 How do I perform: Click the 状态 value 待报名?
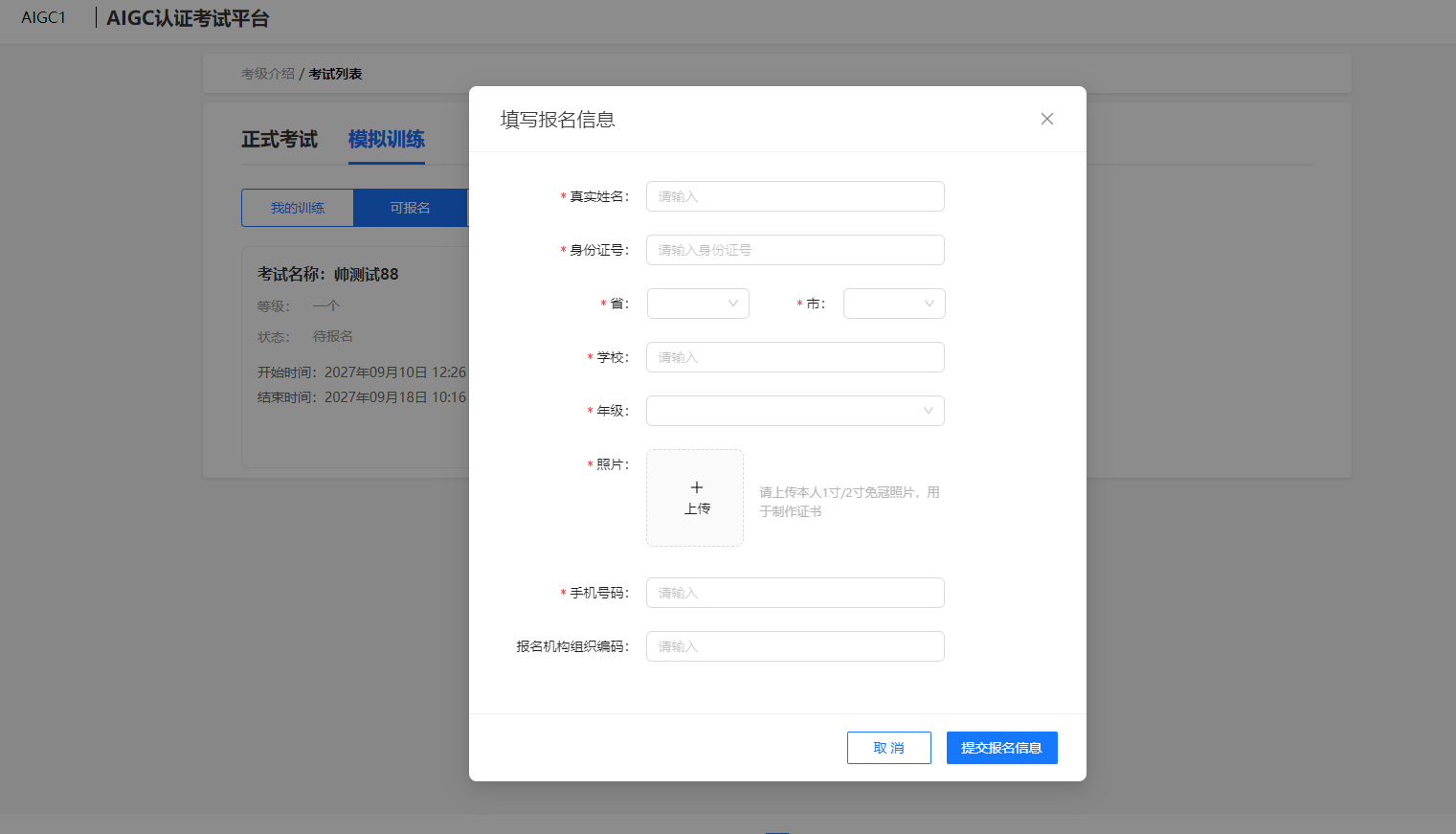(333, 336)
